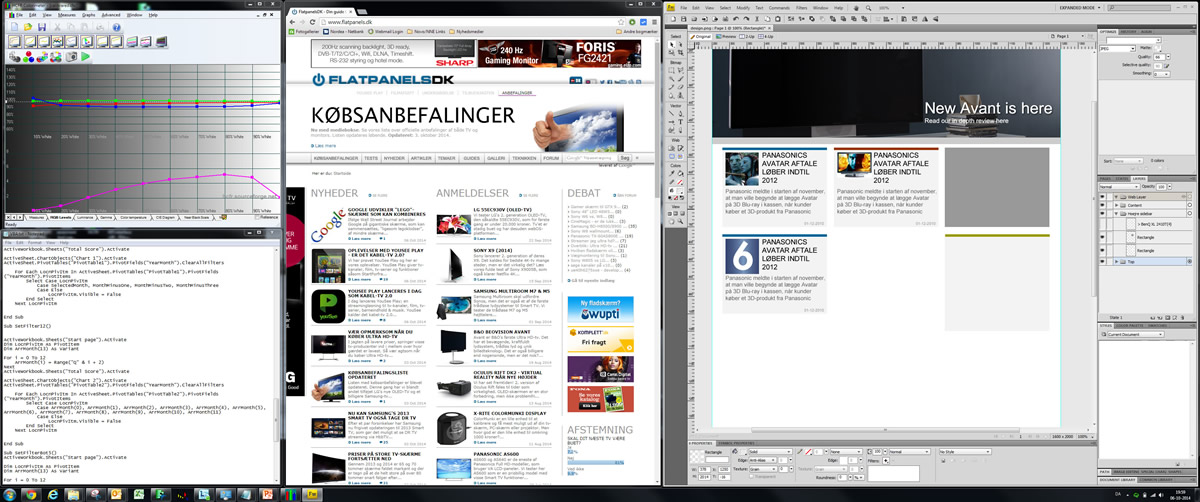Open the JPEG export format dropdown
Image resolution: width=1200 pixels, height=502 pixels.
click(1118, 49)
